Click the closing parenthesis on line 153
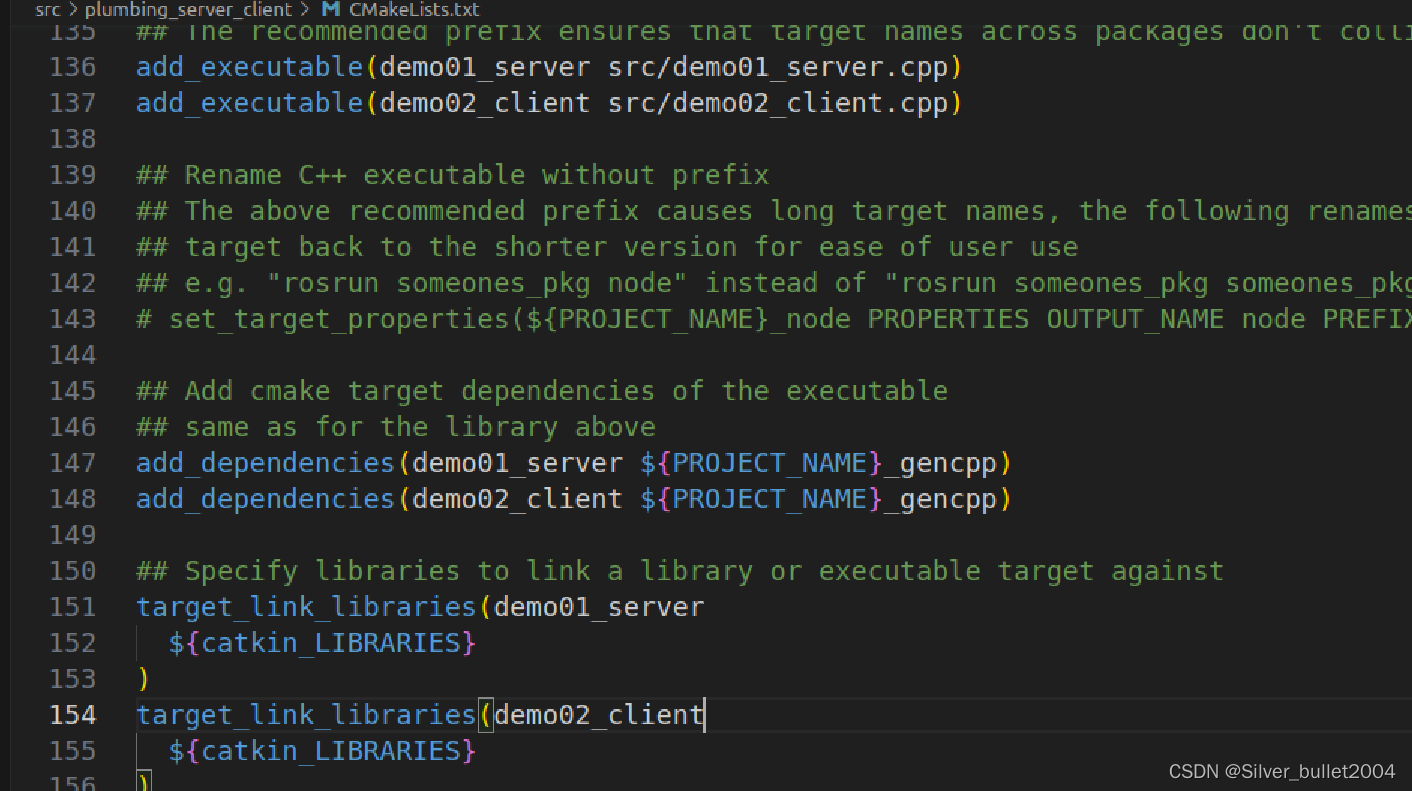Viewport: 1412px width, 791px height. point(143,679)
